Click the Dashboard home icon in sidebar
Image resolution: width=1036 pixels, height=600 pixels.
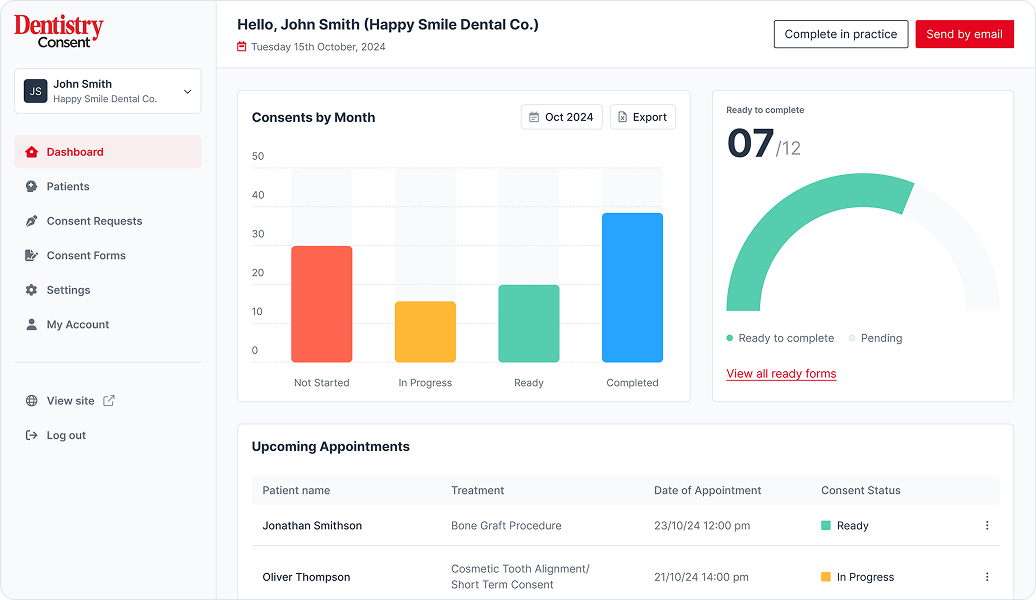click(x=31, y=152)
